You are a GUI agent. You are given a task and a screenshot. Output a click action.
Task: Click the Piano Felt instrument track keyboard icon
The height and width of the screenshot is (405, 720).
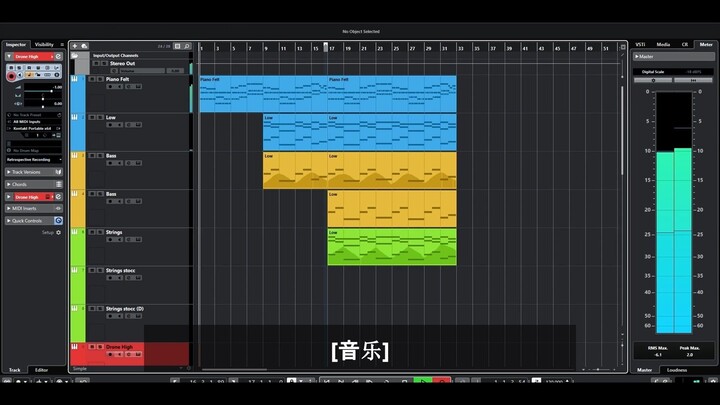click(x=74, y=79)
